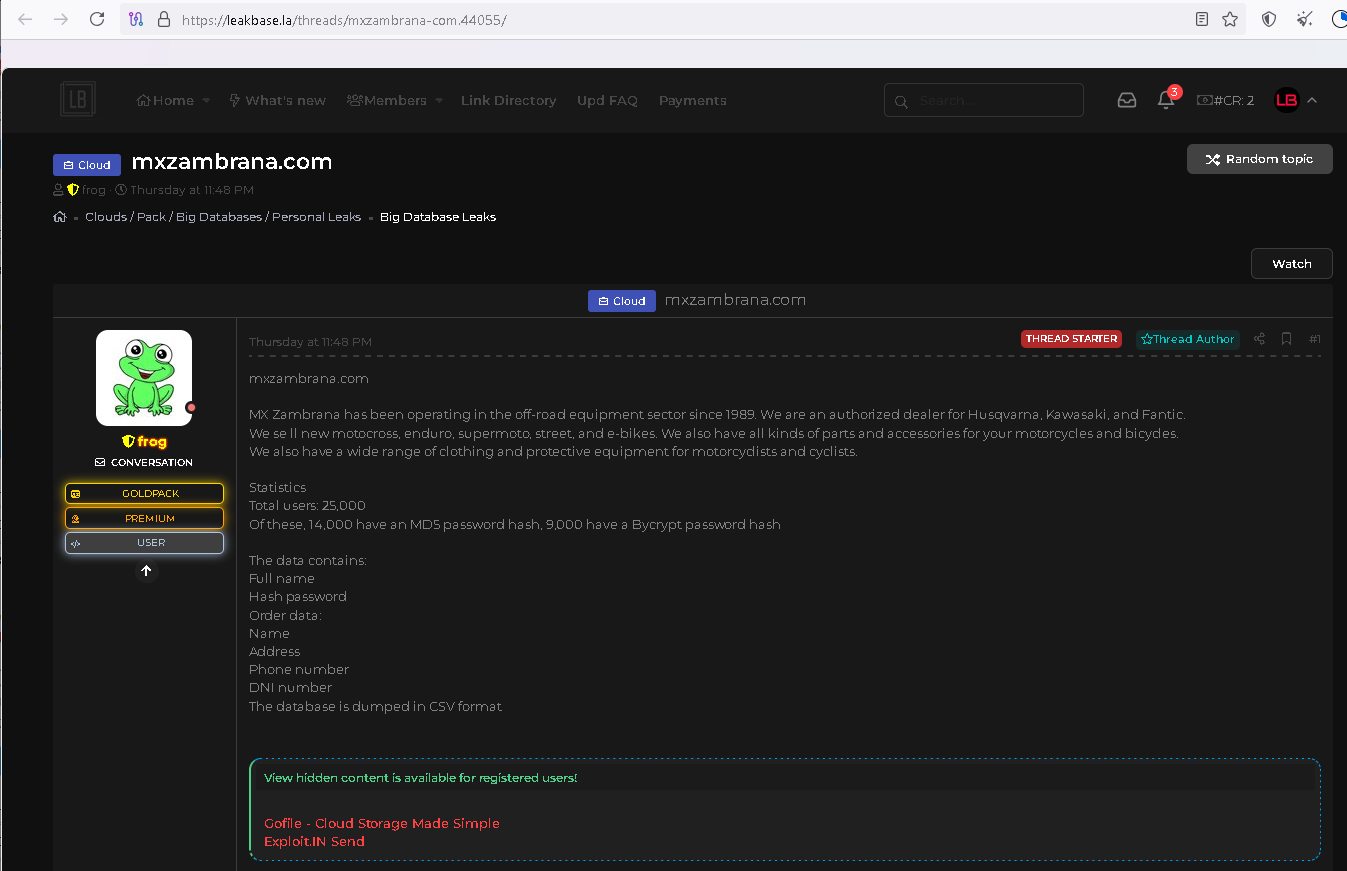Expand the Members dropdown

click(439, 101)
